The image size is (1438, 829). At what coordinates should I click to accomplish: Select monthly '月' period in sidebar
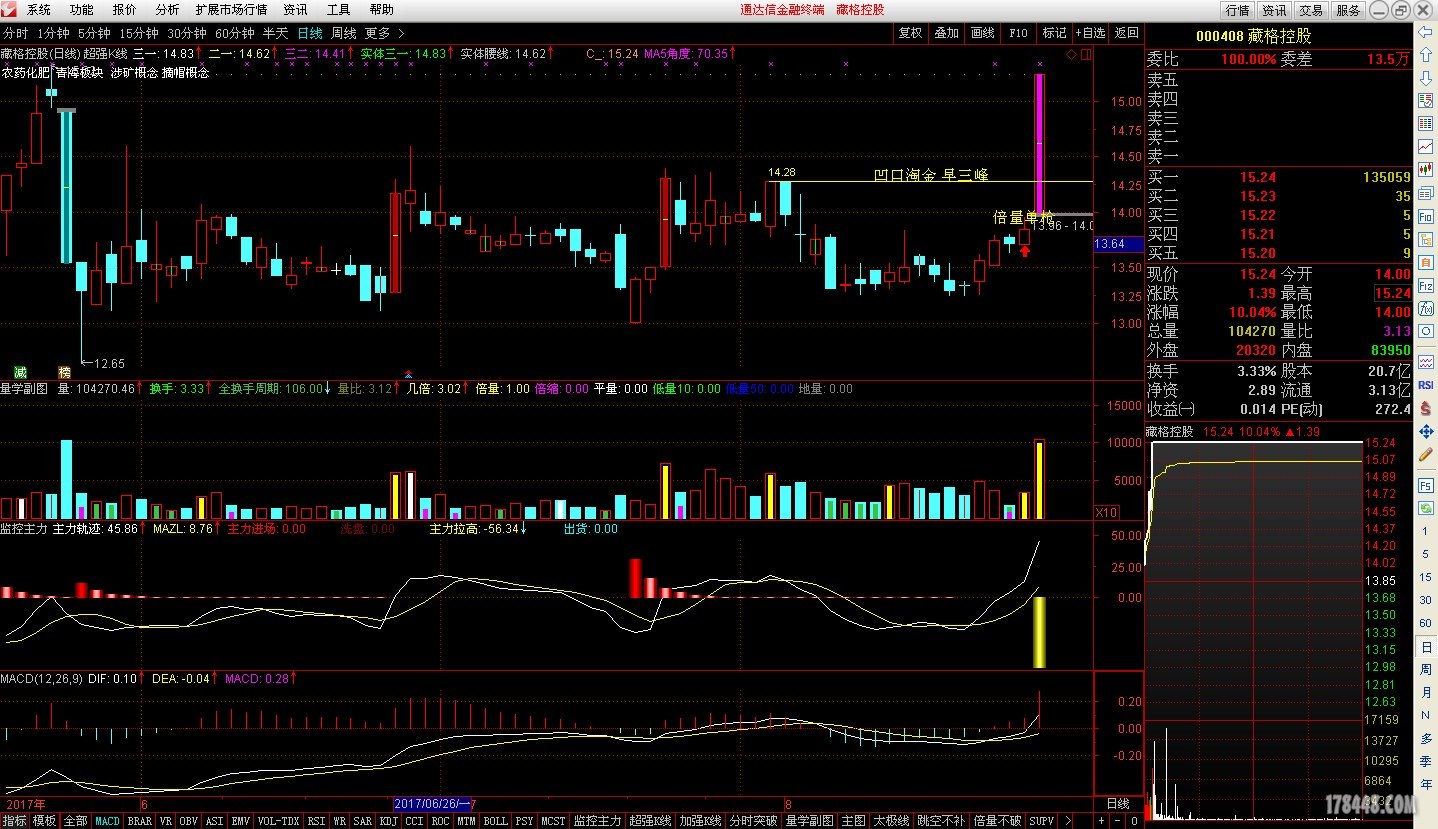pos(1426,693)
